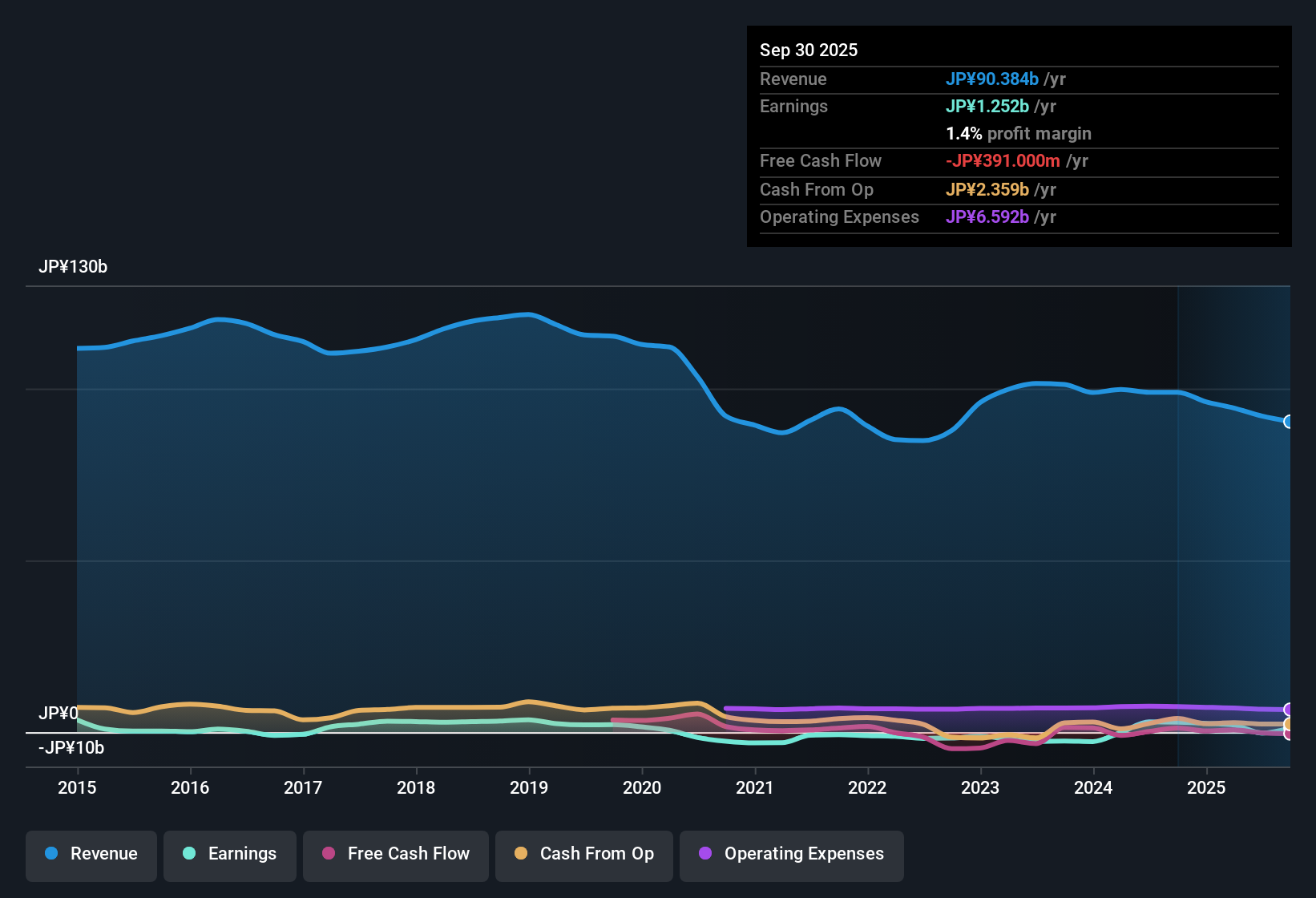Select the Cash From Op legend item
1316x898 pixels.
coord(583,854)
